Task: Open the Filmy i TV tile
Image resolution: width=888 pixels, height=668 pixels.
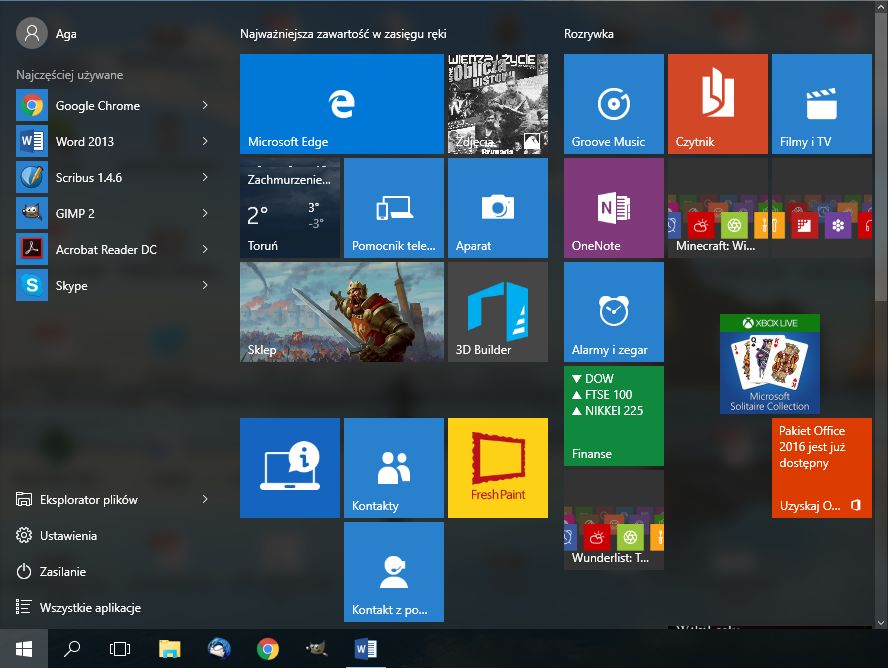Action: 821,103
